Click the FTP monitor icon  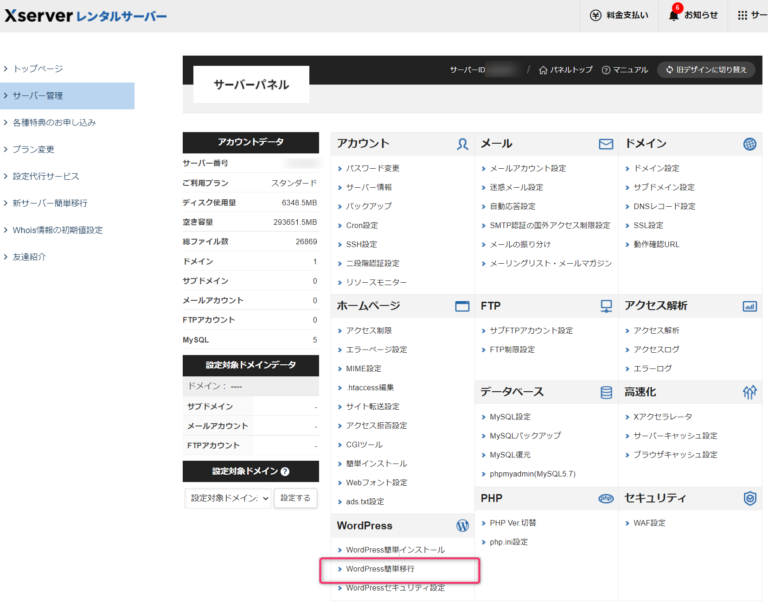click(606, 307)
